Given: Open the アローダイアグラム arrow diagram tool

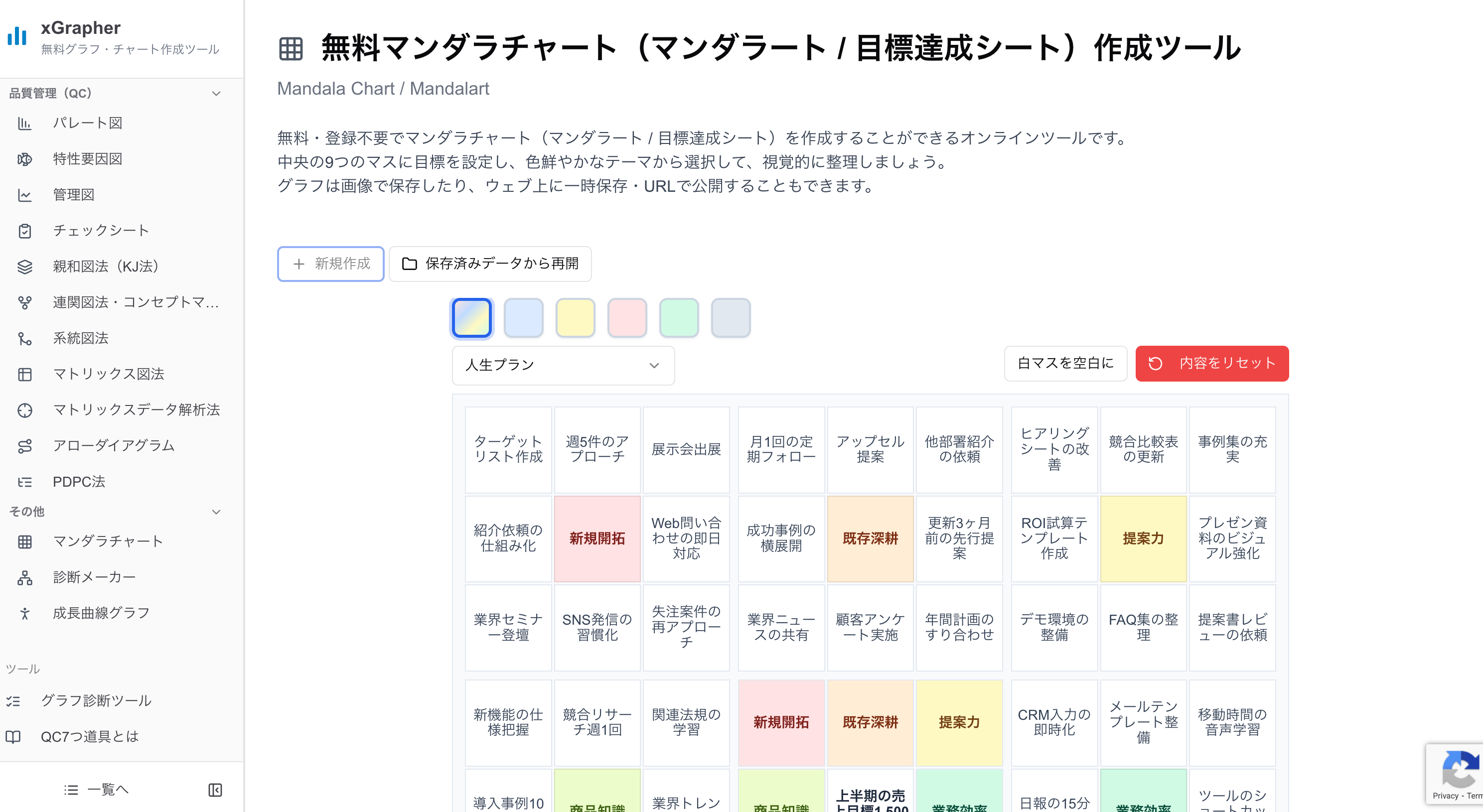Looking at the screenshot, I should pos(114,445).
